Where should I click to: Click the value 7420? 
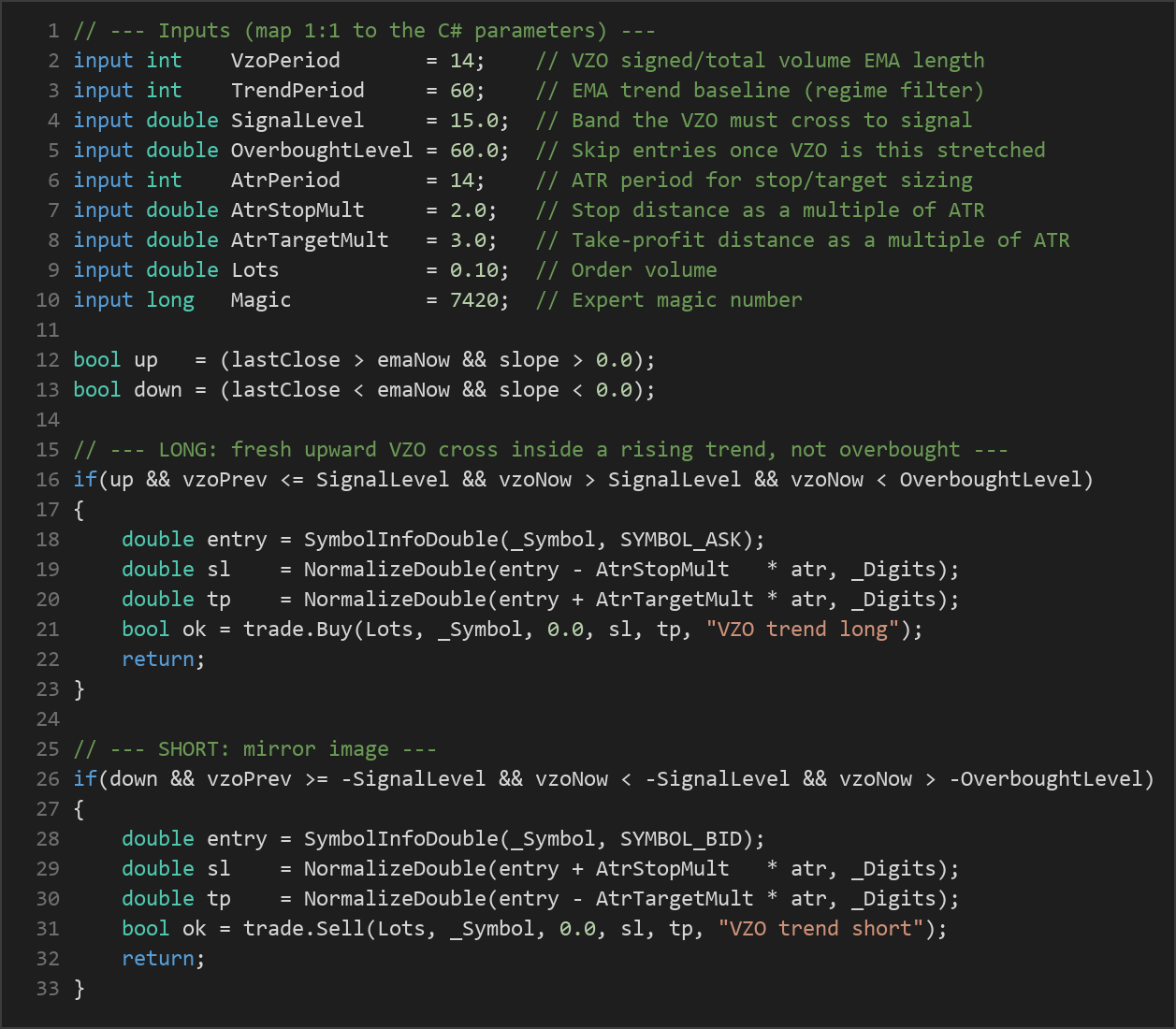pyautogui.click(x=474, y=300)
